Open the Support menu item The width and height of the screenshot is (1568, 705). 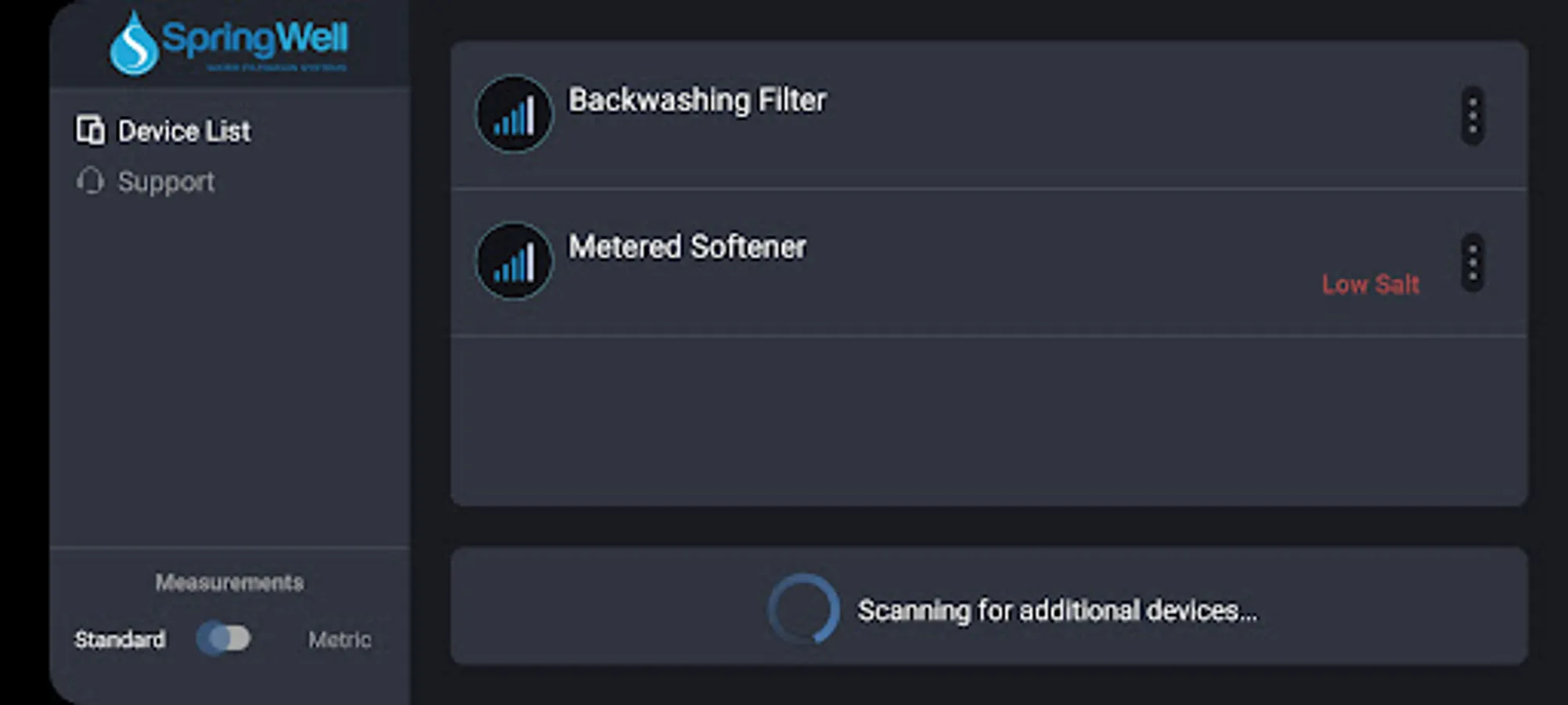(166, 182)
